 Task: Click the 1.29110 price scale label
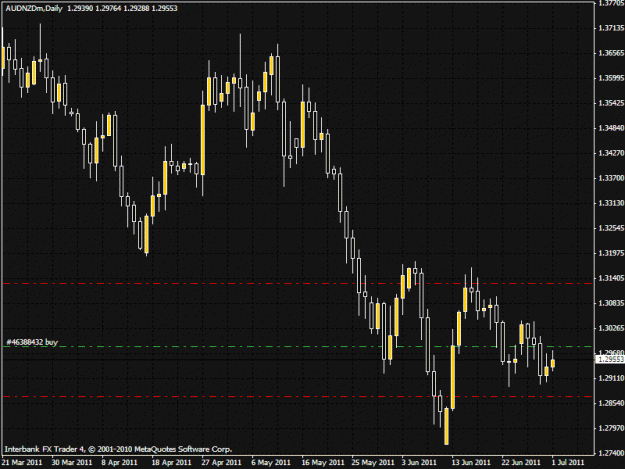611,378
